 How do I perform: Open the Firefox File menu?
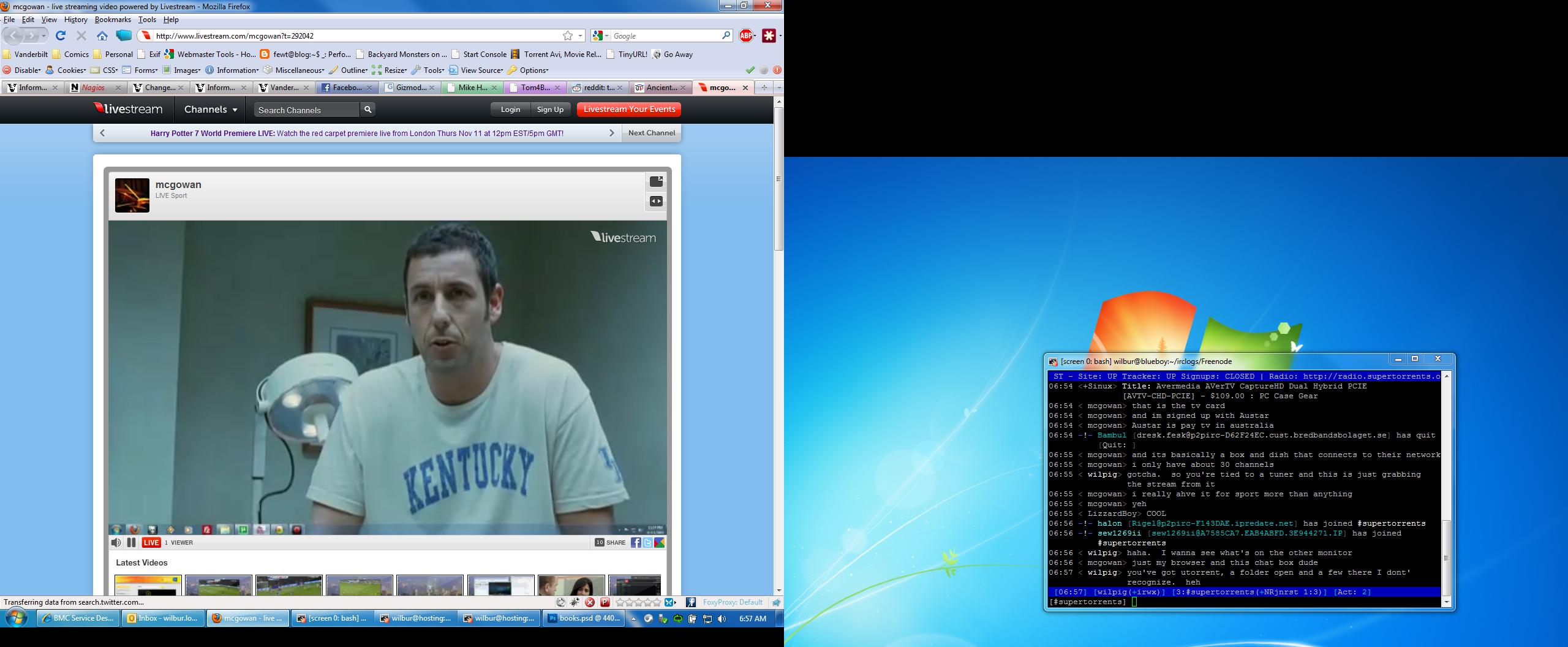[9, 20]
